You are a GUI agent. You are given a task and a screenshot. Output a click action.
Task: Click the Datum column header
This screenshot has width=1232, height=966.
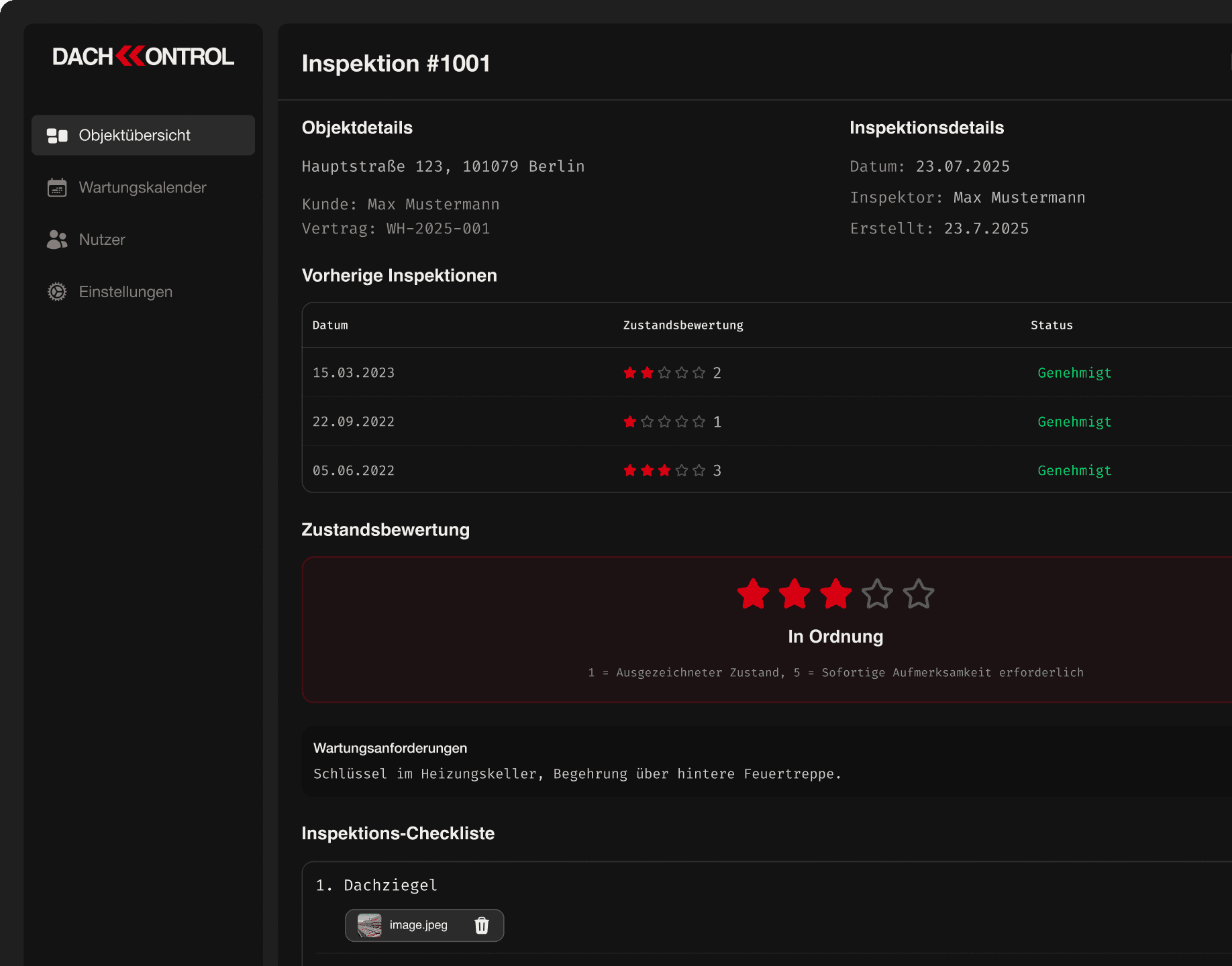pyautogui.click(x=330, y=325)
